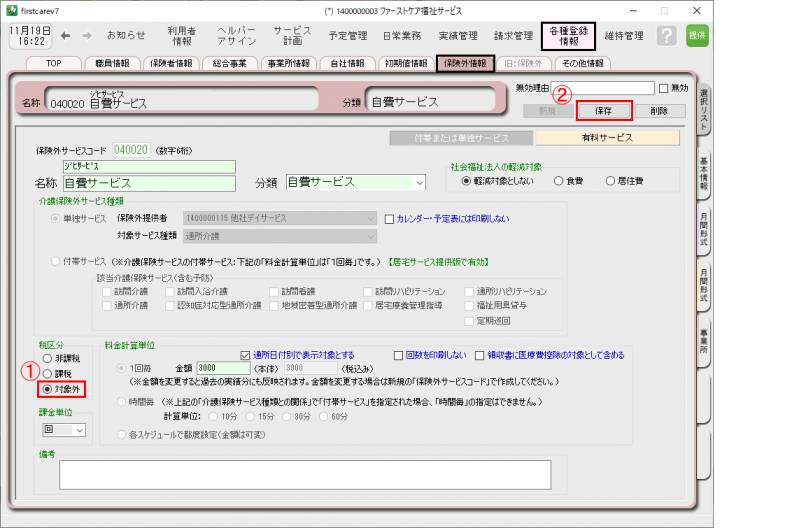Expand the 分類 自費サービス dropdown

tap(419, 183)
